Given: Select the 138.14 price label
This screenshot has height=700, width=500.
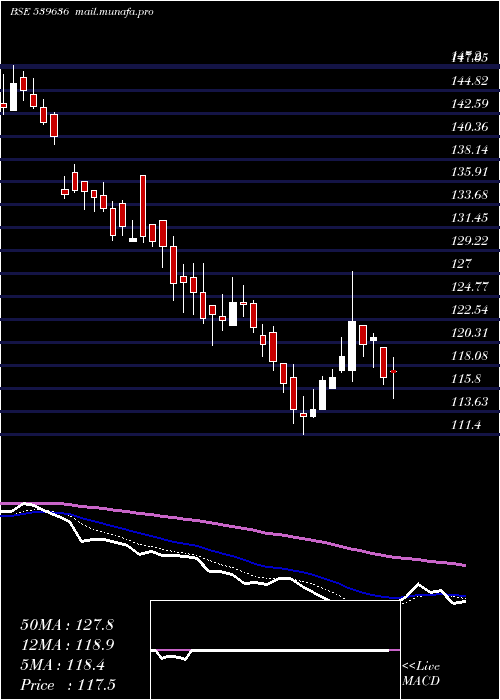Looking at the screenshot, I should click(x=470, y=150).
